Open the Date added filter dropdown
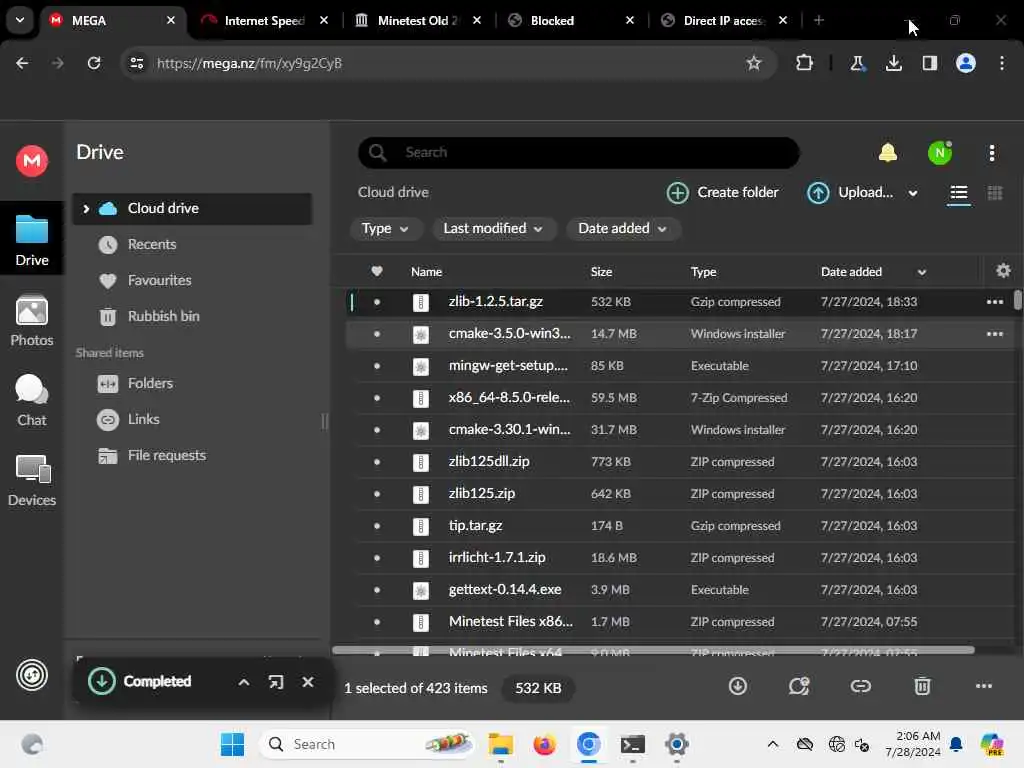The height and width of the screenshot is (768, 1024). click(x=622, y=229)
